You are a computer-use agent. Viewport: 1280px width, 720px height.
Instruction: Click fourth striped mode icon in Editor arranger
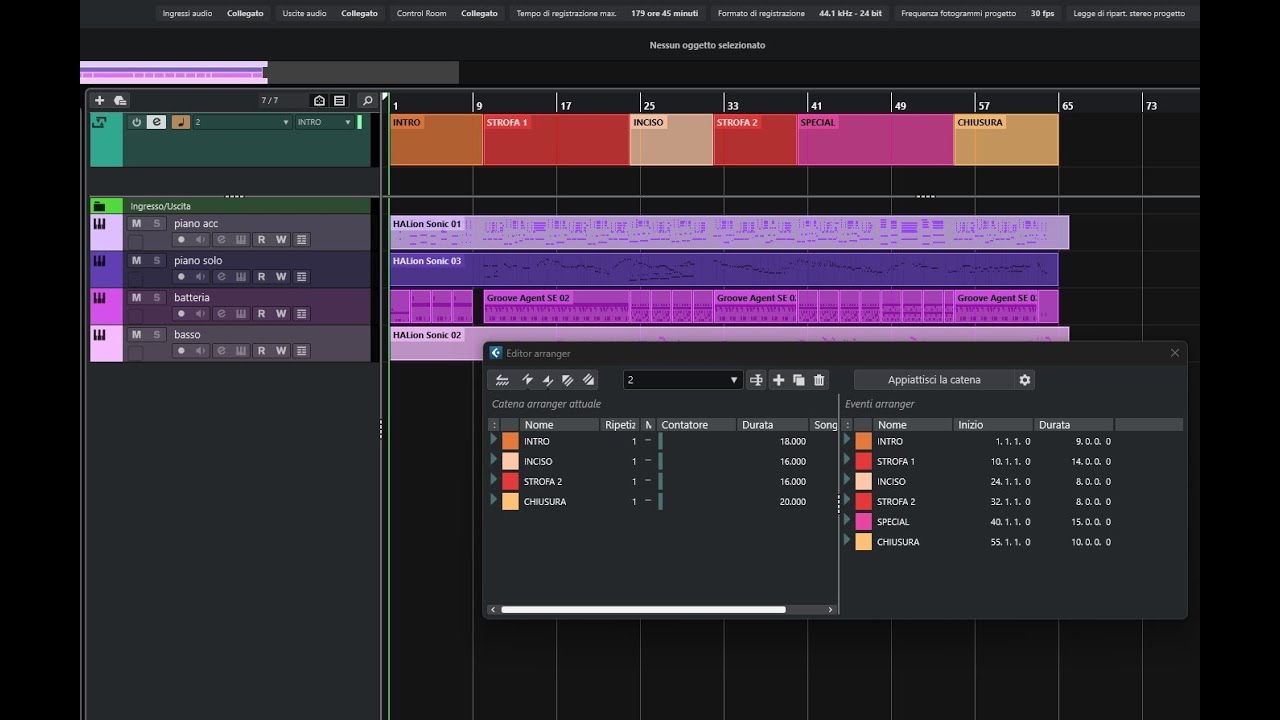568,380
